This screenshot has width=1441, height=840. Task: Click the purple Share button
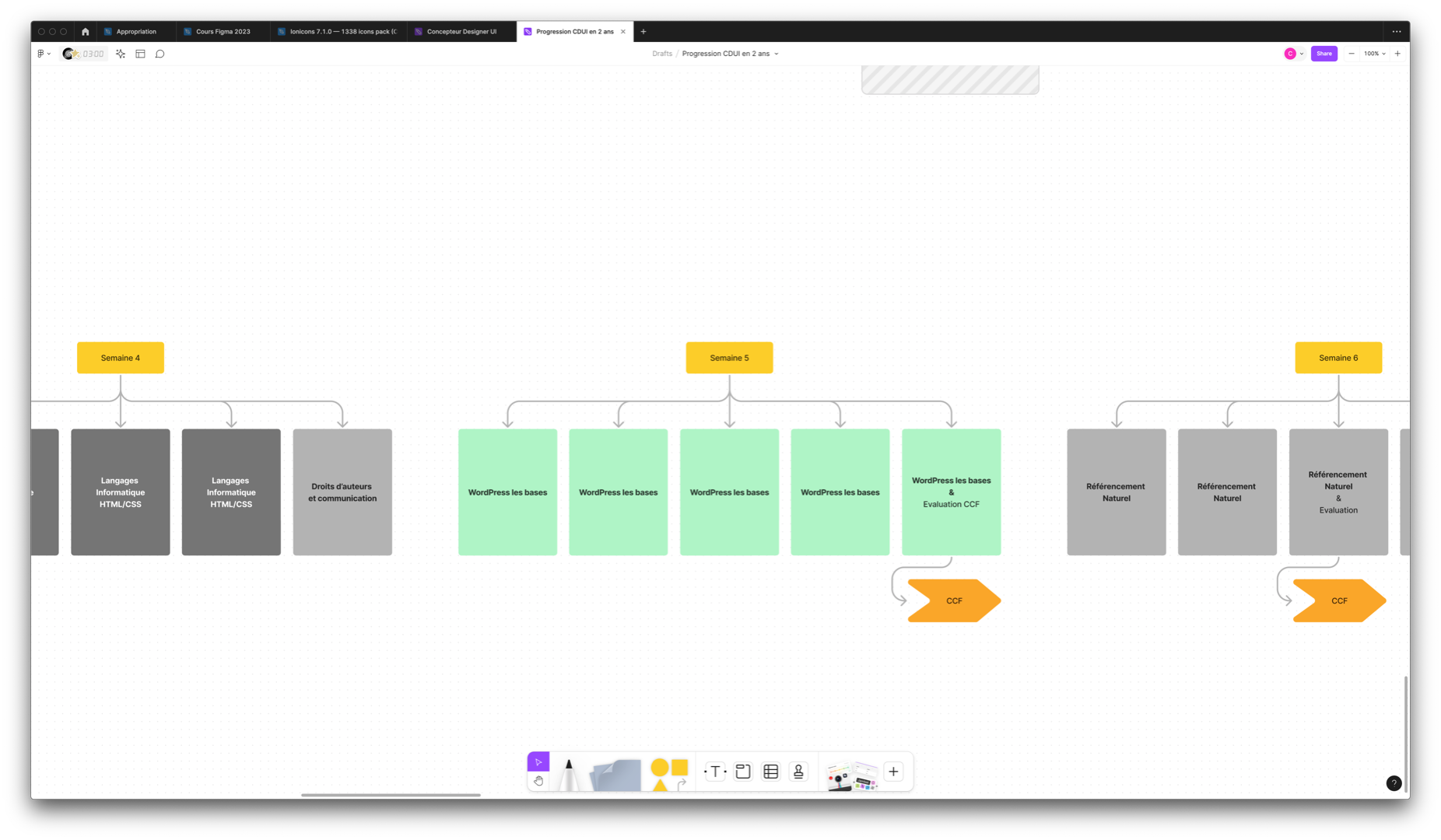point(1324,54)
